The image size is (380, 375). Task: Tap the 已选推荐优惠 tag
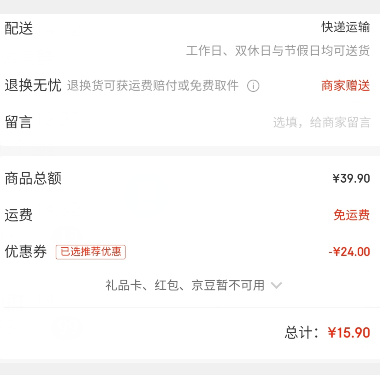(91, 252)
